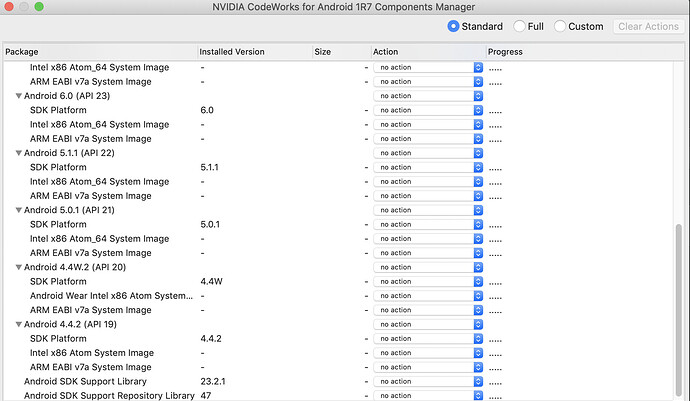Image resolution: width=690 pixels, height=401 pixels.
Task: Collapse the Android 5.0.1 (API 21) group
Action: point(18,210)
